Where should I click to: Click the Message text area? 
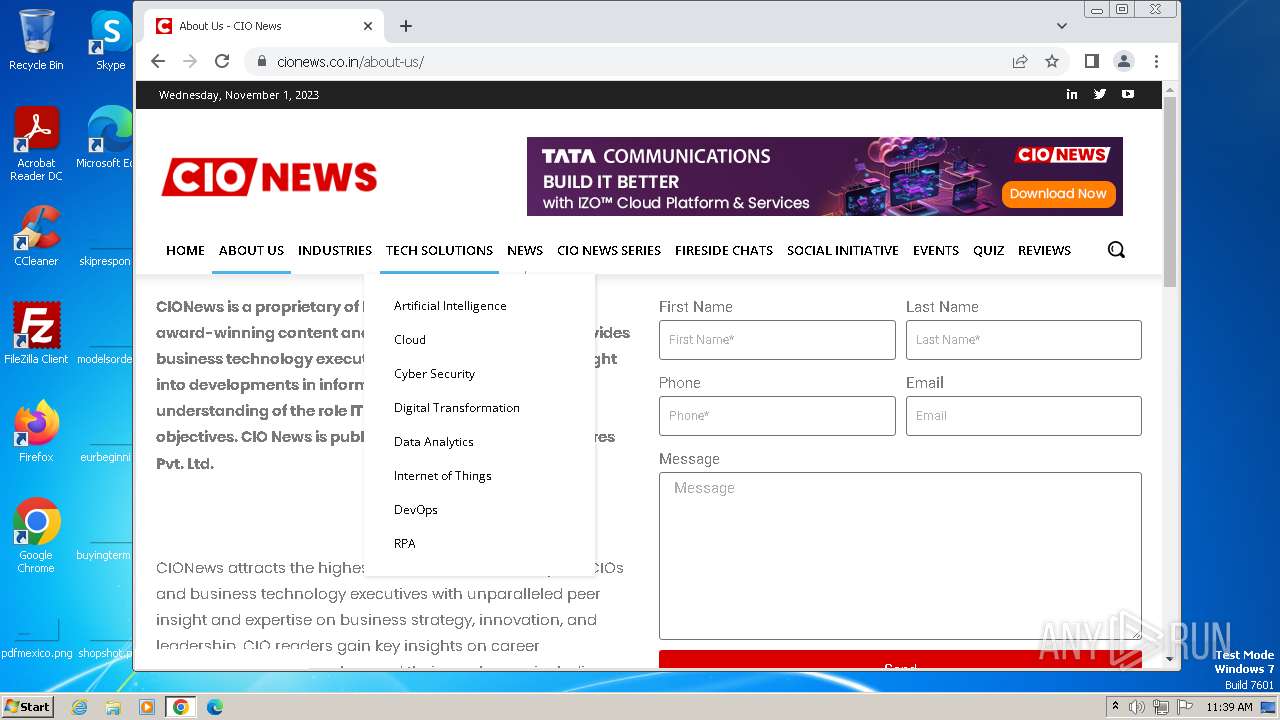900,556
